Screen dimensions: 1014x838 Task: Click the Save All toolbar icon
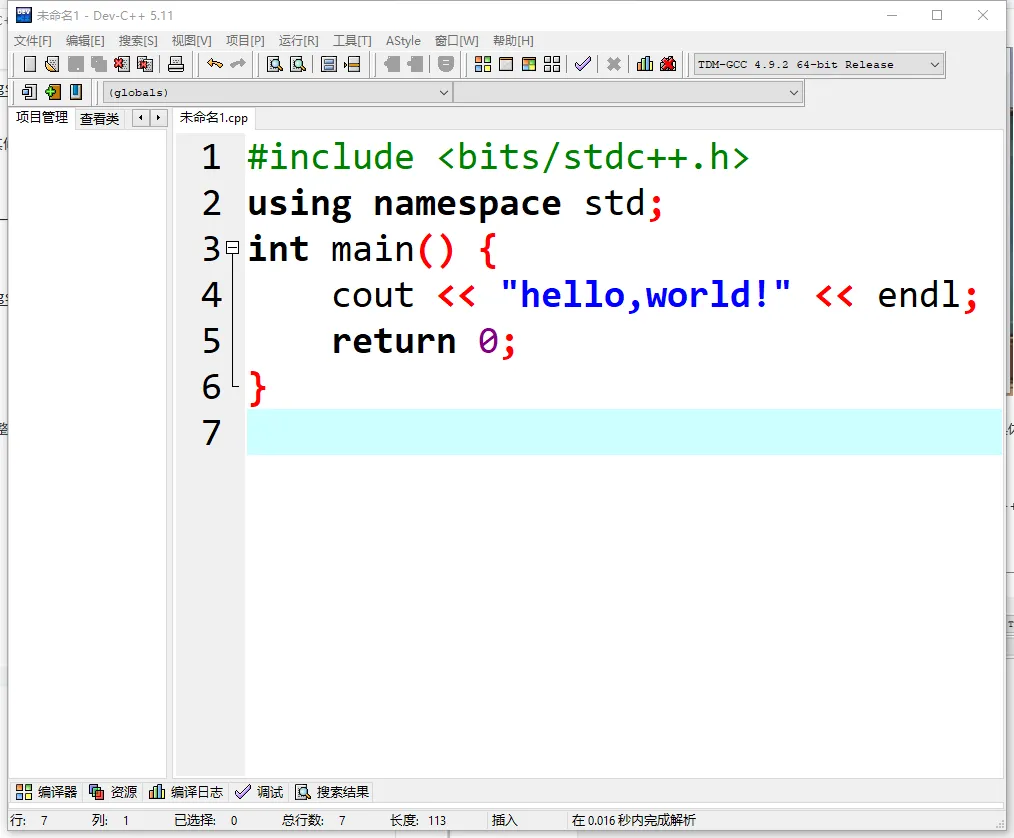pyautogui.click(x=99, y=64)
